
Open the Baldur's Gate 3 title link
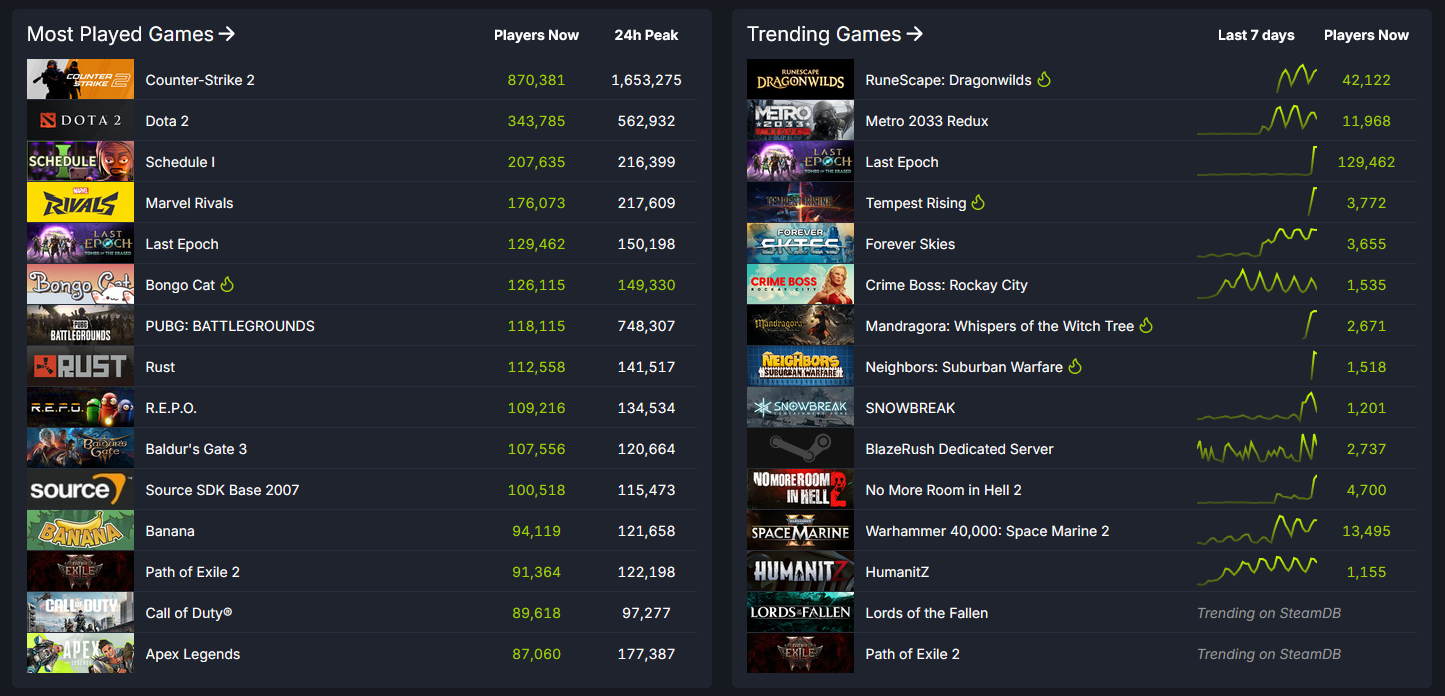[x=196, y=449]
